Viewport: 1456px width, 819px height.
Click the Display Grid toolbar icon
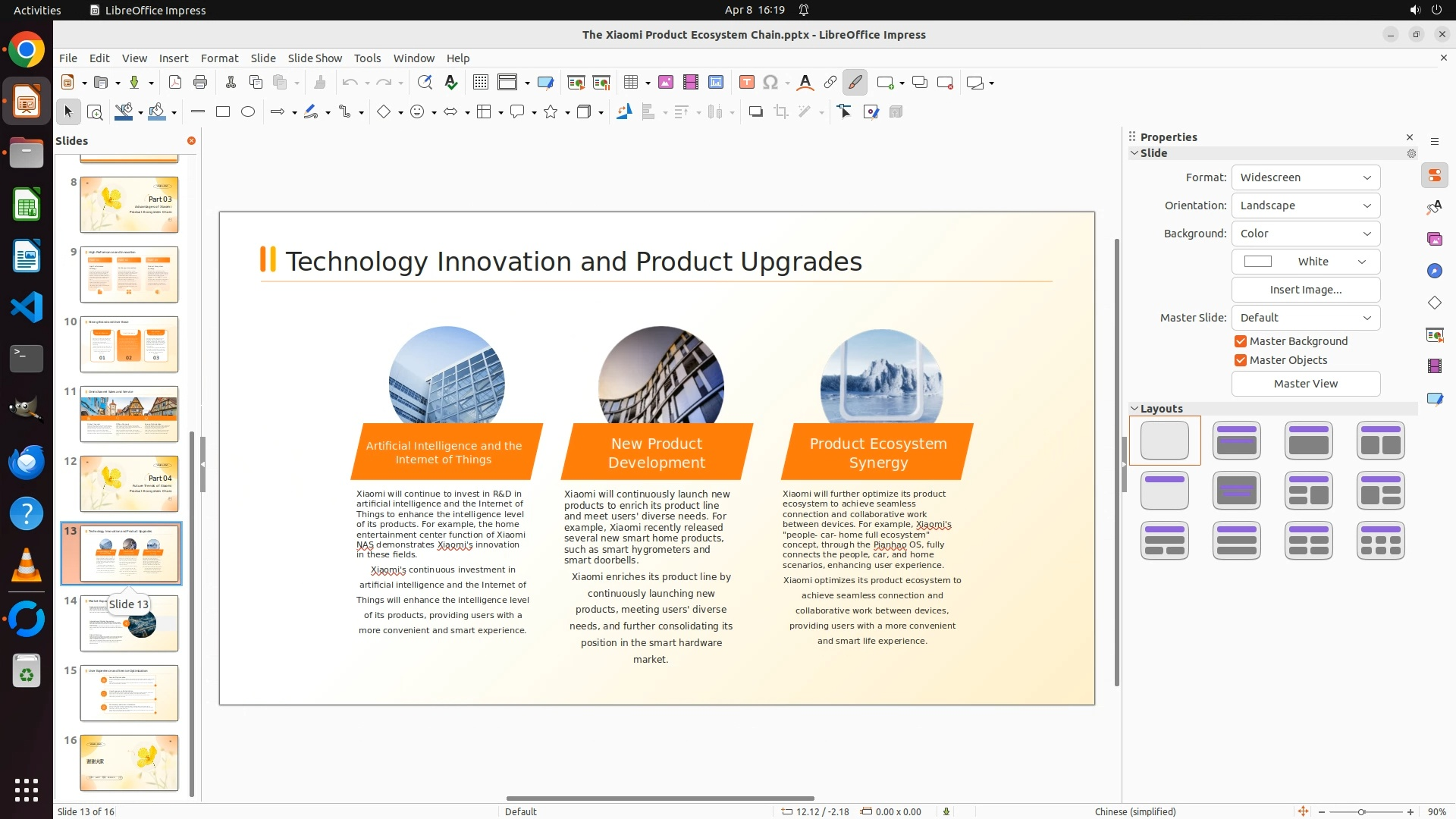(x=480, y=83)
